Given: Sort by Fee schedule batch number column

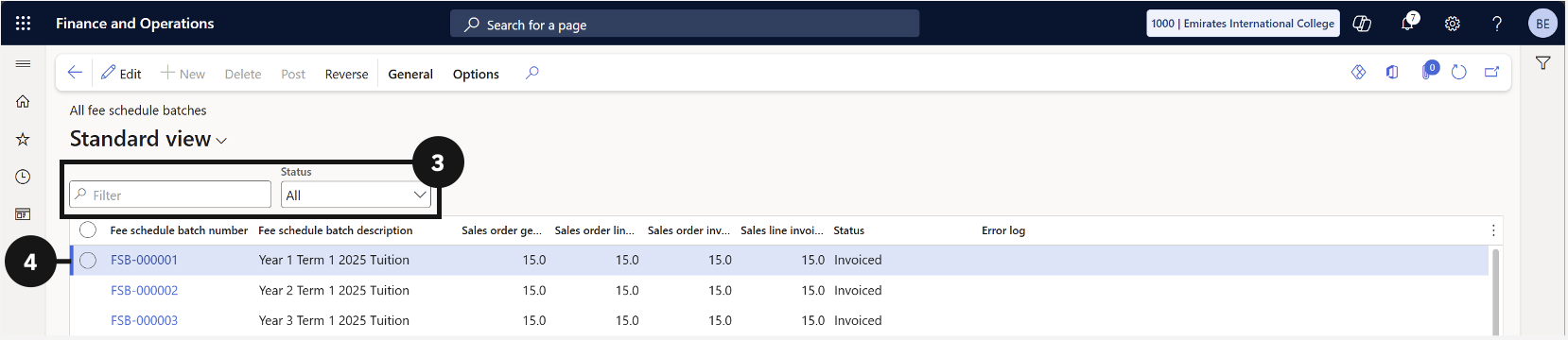Looking at the screenshot, I should point(179,230).
